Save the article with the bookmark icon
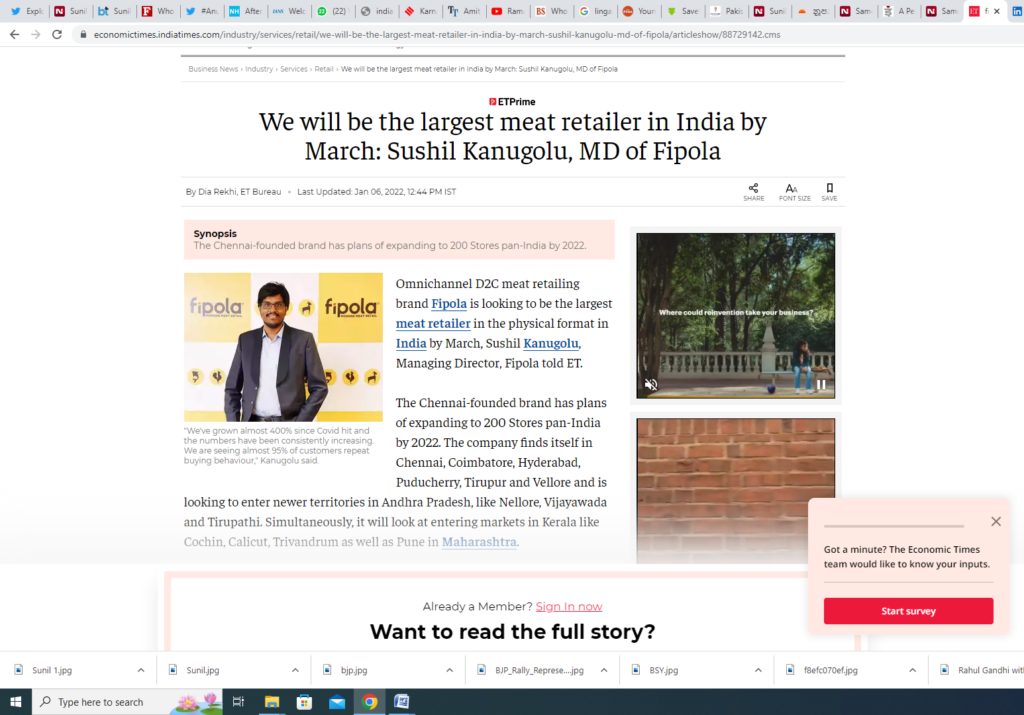The image size is (1024, 715). click(x=829, y=192)
